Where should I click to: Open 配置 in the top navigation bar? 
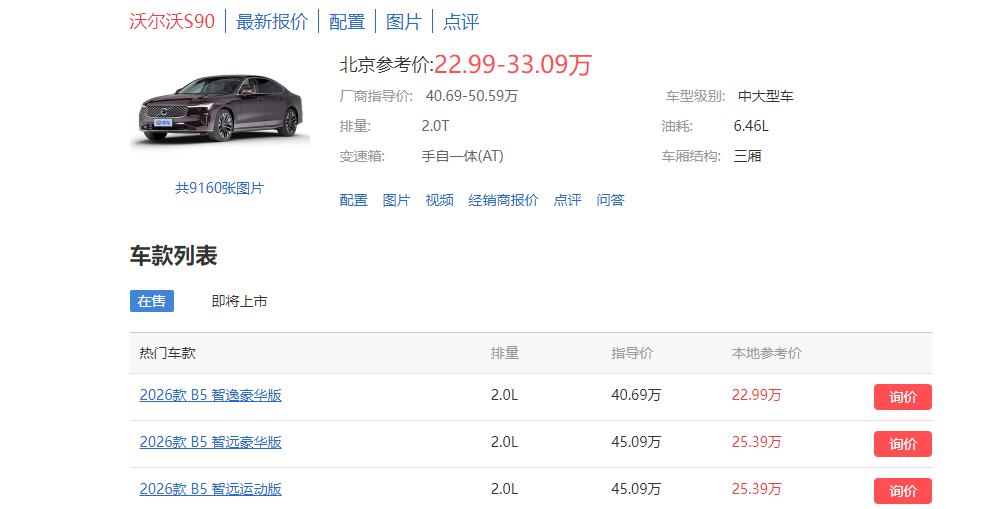347,22
